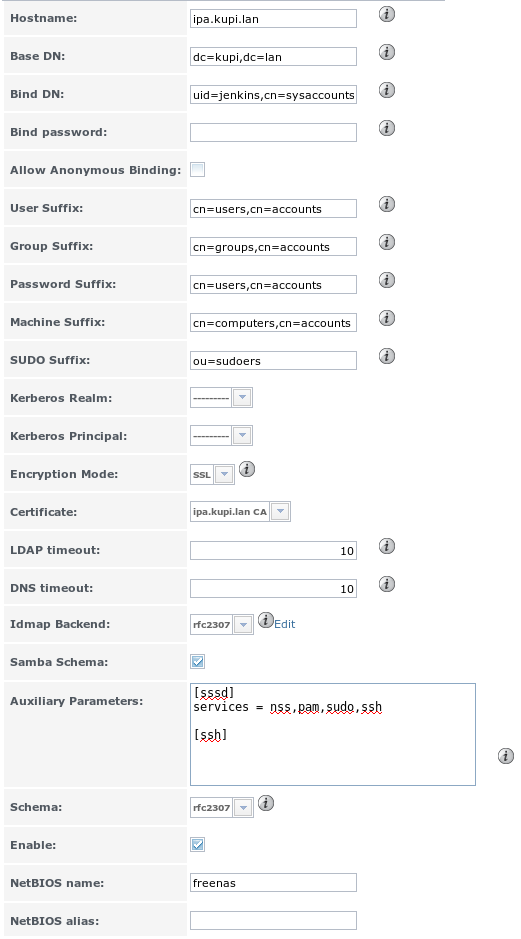Screen dimensions: 521x939
Task: Focus the Hostname input field
Action: tap(274, 19)
